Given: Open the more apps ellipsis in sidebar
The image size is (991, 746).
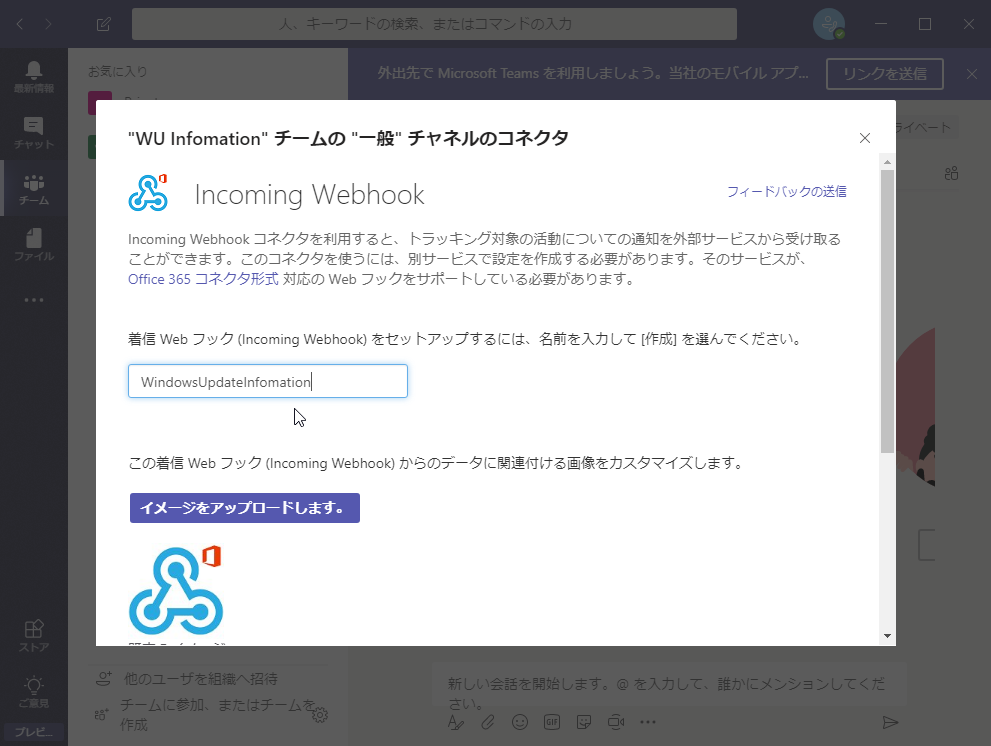Looking at the screenshot, I should click(33, 300).
